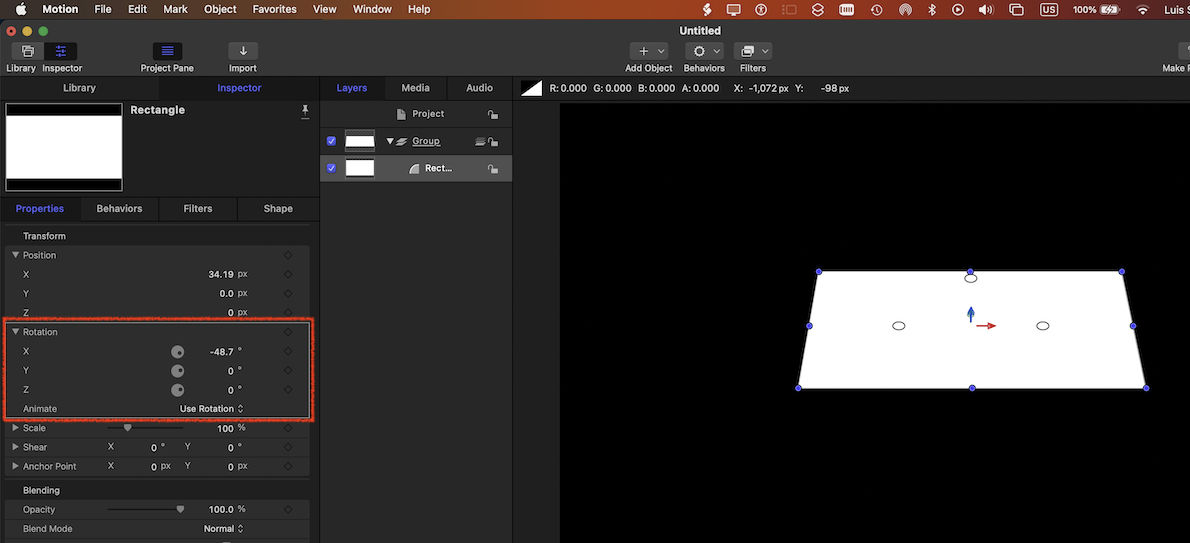The image size is (1190, 543).
Task: Select the Filters inspector tab
Action: click(x=198, y=209)
